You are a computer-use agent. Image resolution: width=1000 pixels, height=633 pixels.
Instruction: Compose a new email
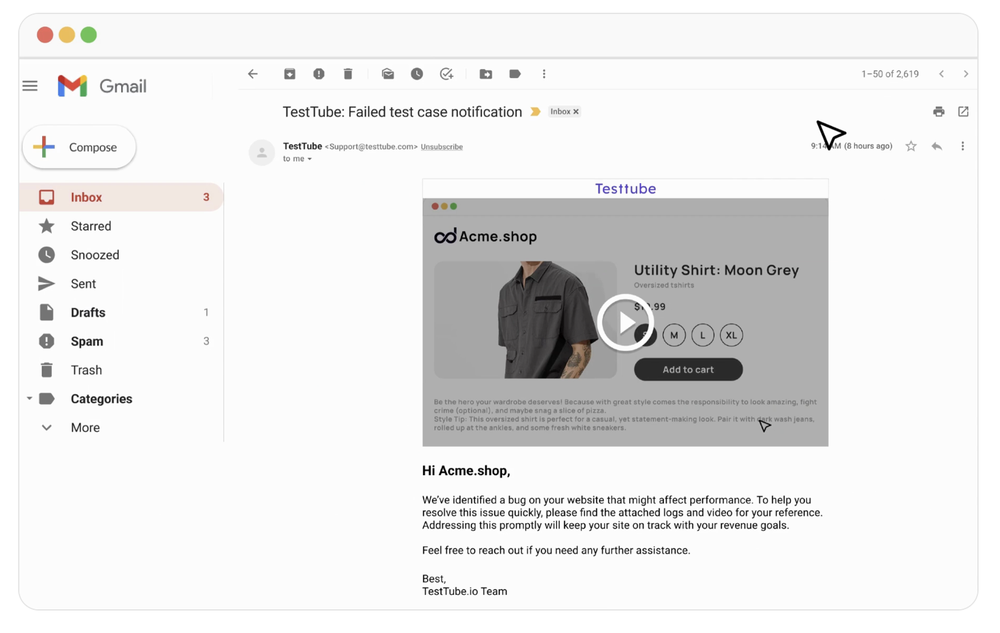pos(79,147)
